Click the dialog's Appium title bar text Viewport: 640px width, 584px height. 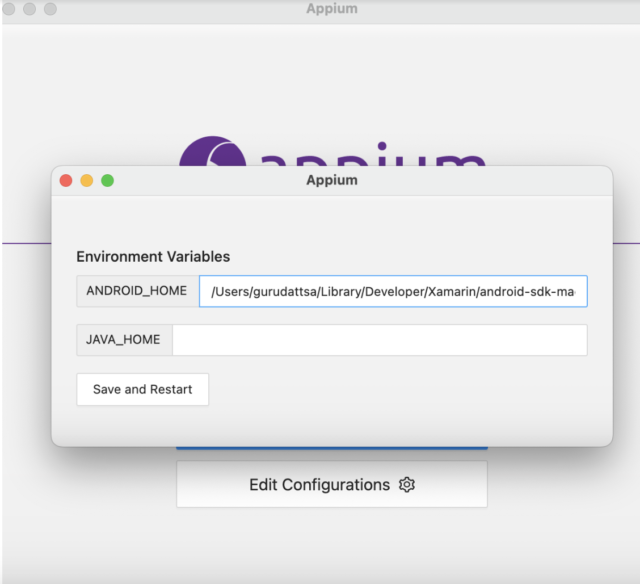click(331, 181)
